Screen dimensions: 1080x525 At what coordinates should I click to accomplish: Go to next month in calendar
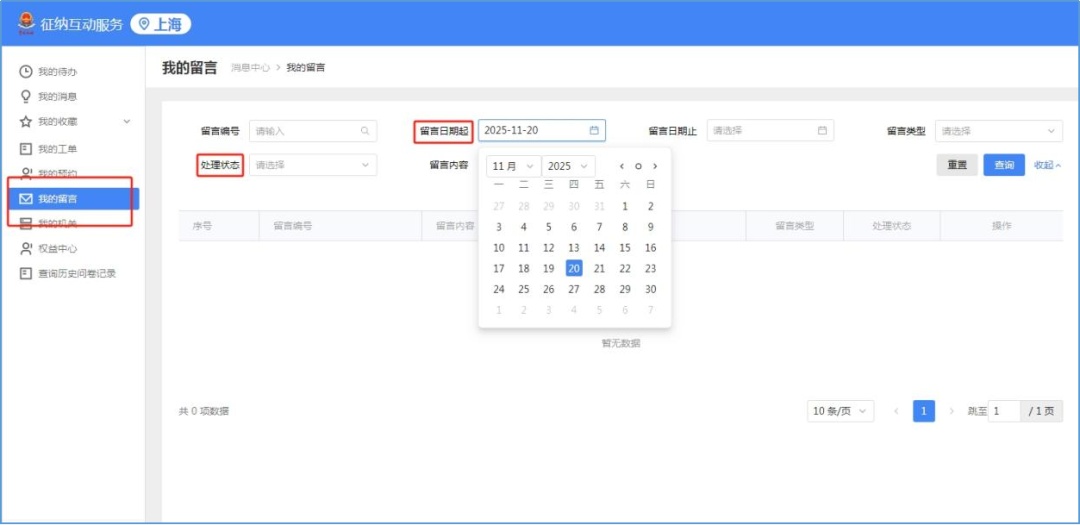[x=655, y=167]
